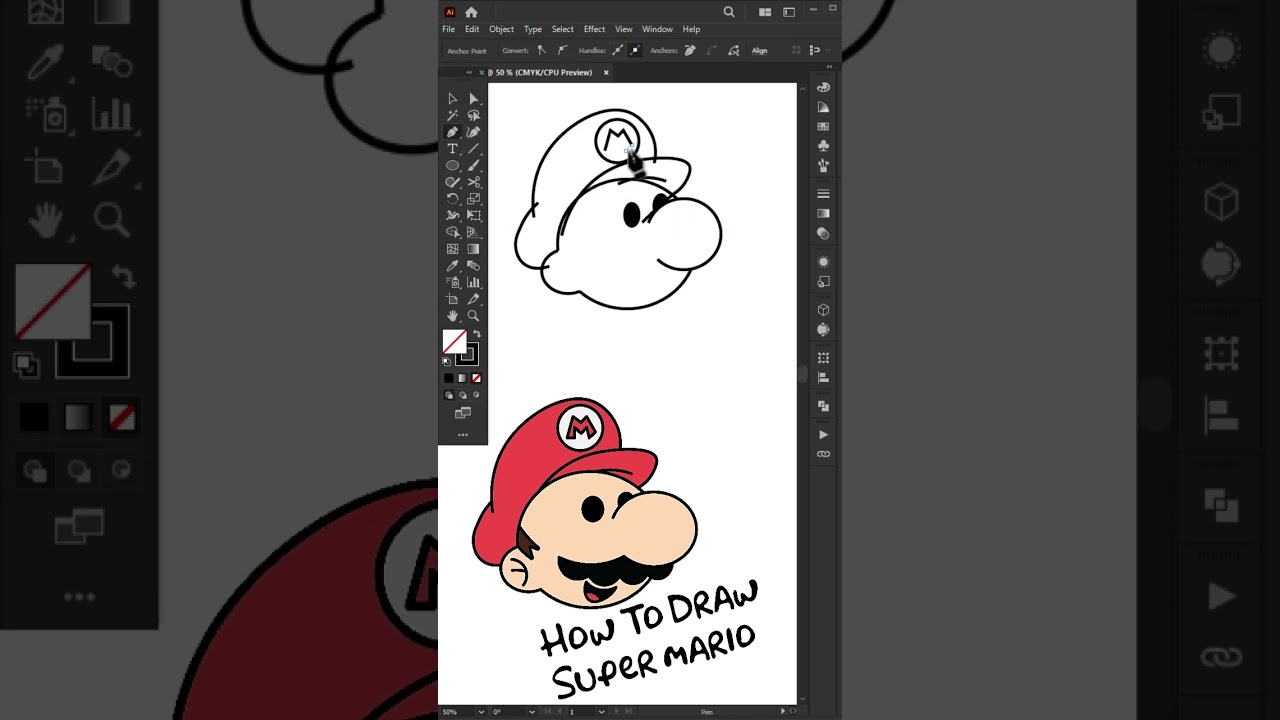This screenshot has height=720, width=1280.
Task: Convert selected anchor to corner
Action: [541, 50]
